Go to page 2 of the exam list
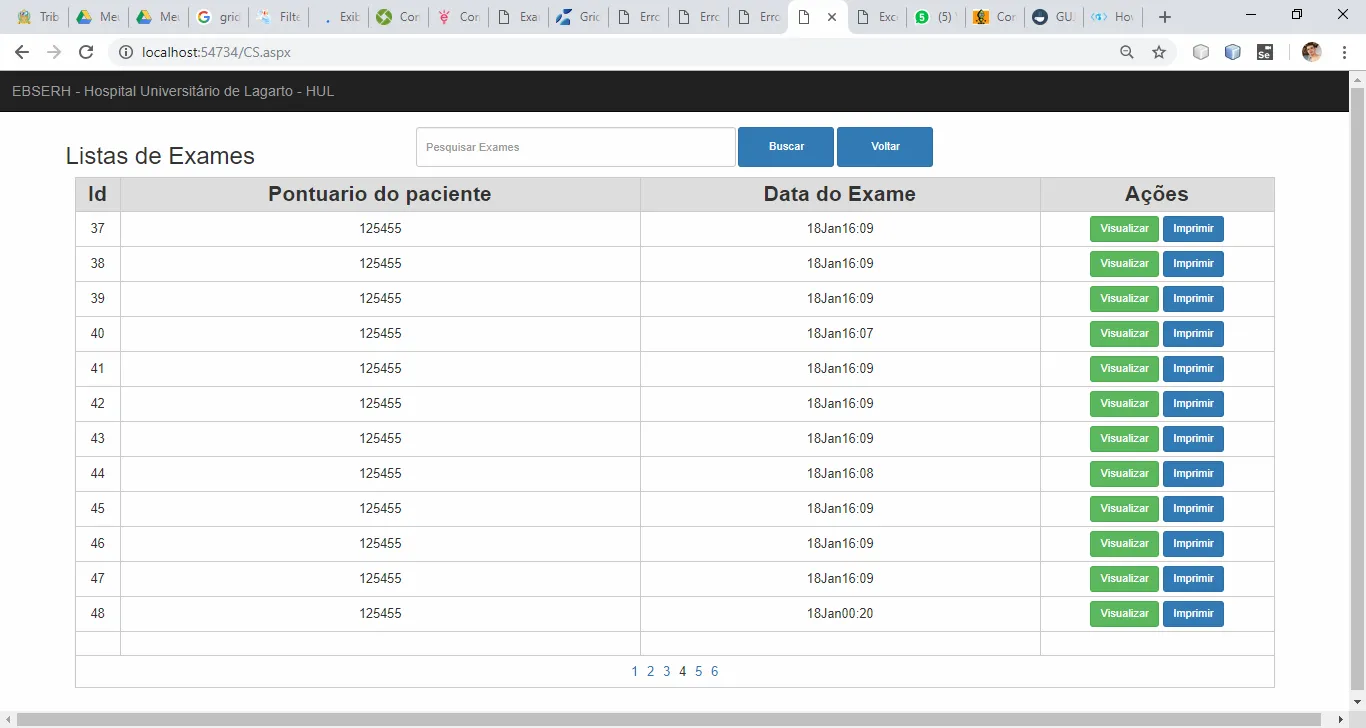This screenshot has width=1366, height=728. 651,672
